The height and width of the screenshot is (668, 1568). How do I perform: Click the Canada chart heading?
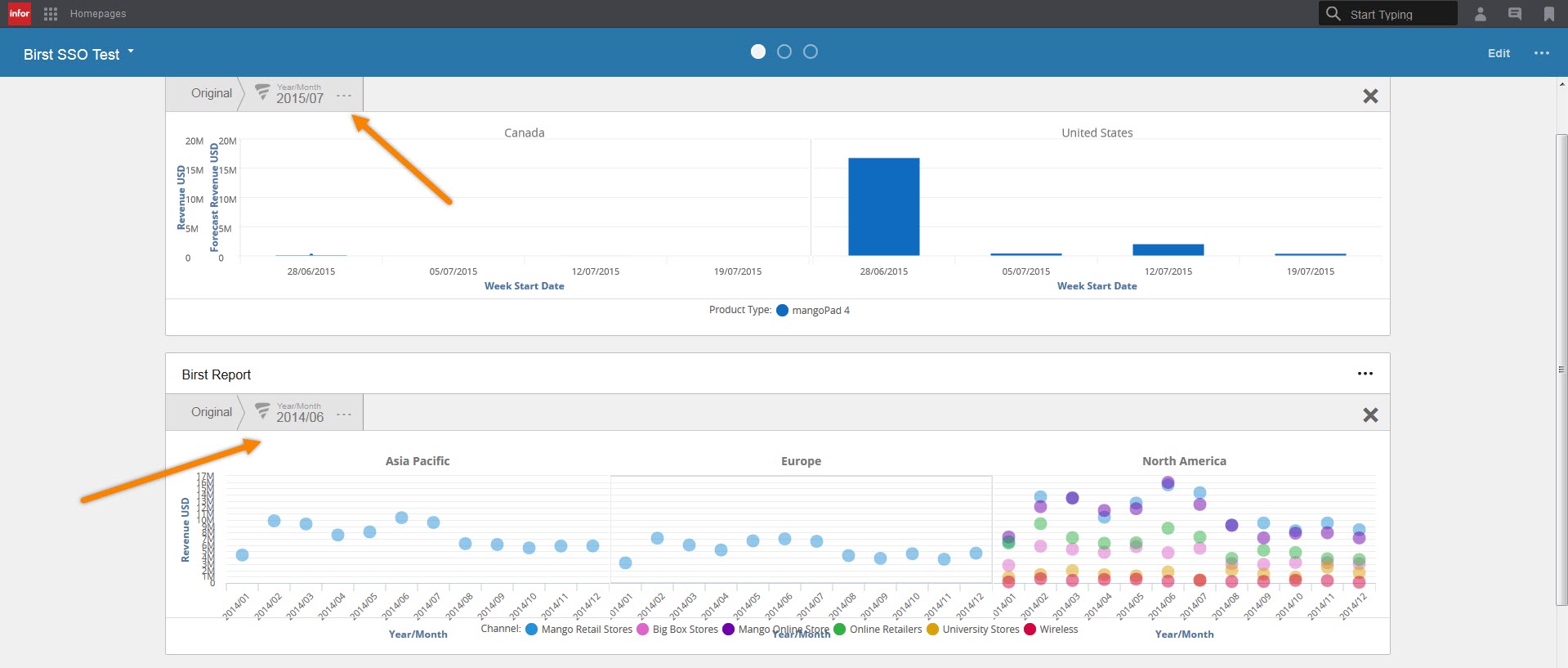(524, 132)
